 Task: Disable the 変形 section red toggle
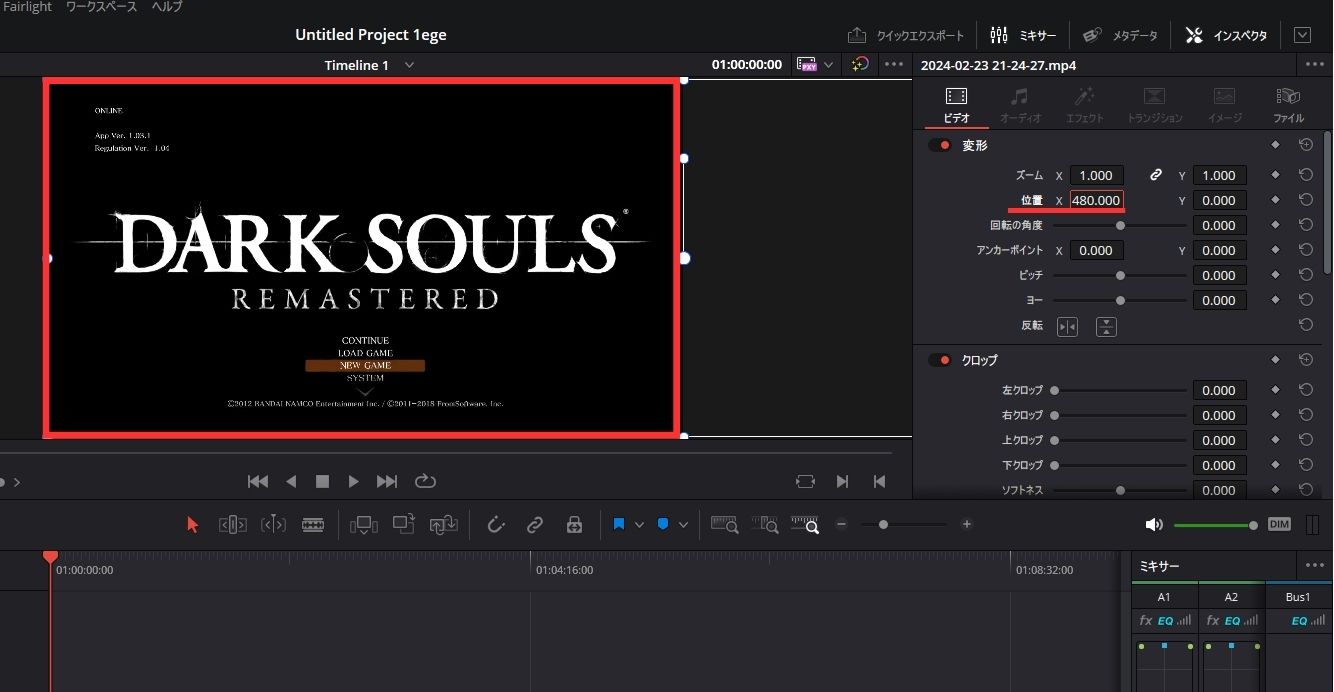tap(939, 144)
